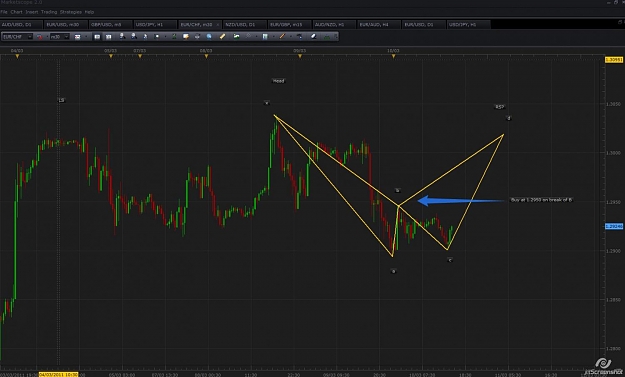Open the Insert menu
This screenshot has height=377, width=625.
[x=31, y=12]
